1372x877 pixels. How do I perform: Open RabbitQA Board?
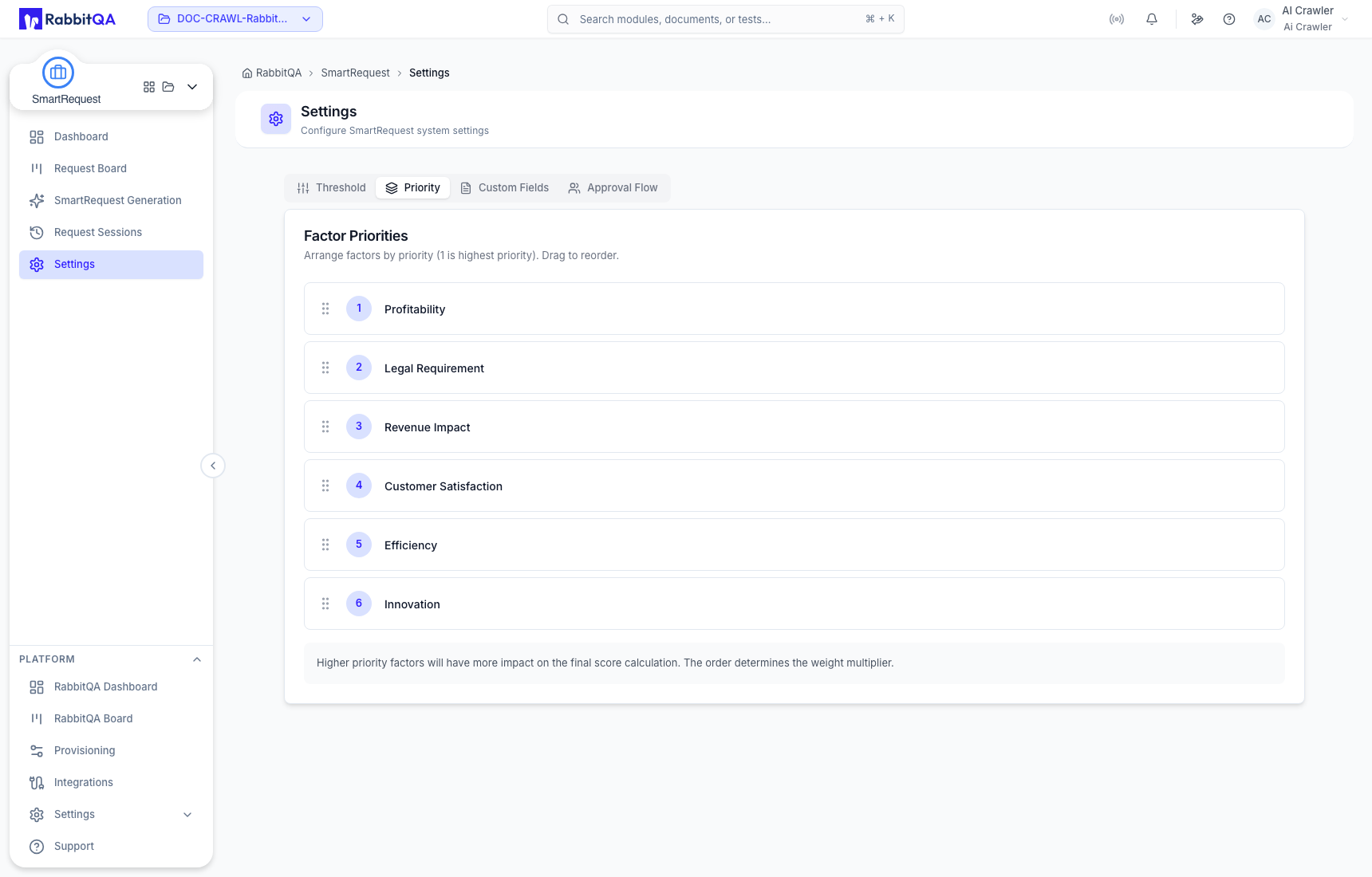coord(111,719)
